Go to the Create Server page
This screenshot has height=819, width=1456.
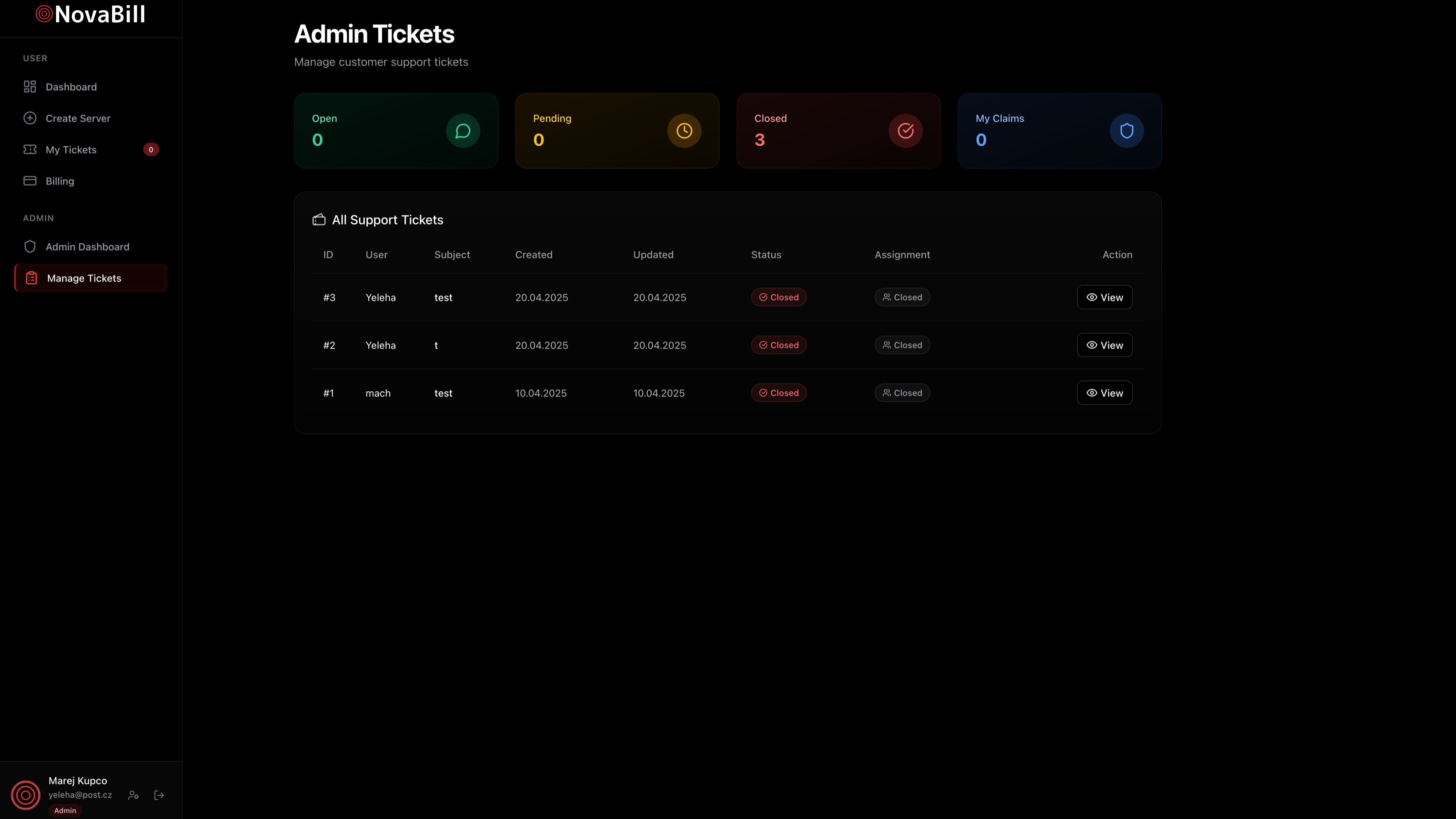tap(78, 118)
